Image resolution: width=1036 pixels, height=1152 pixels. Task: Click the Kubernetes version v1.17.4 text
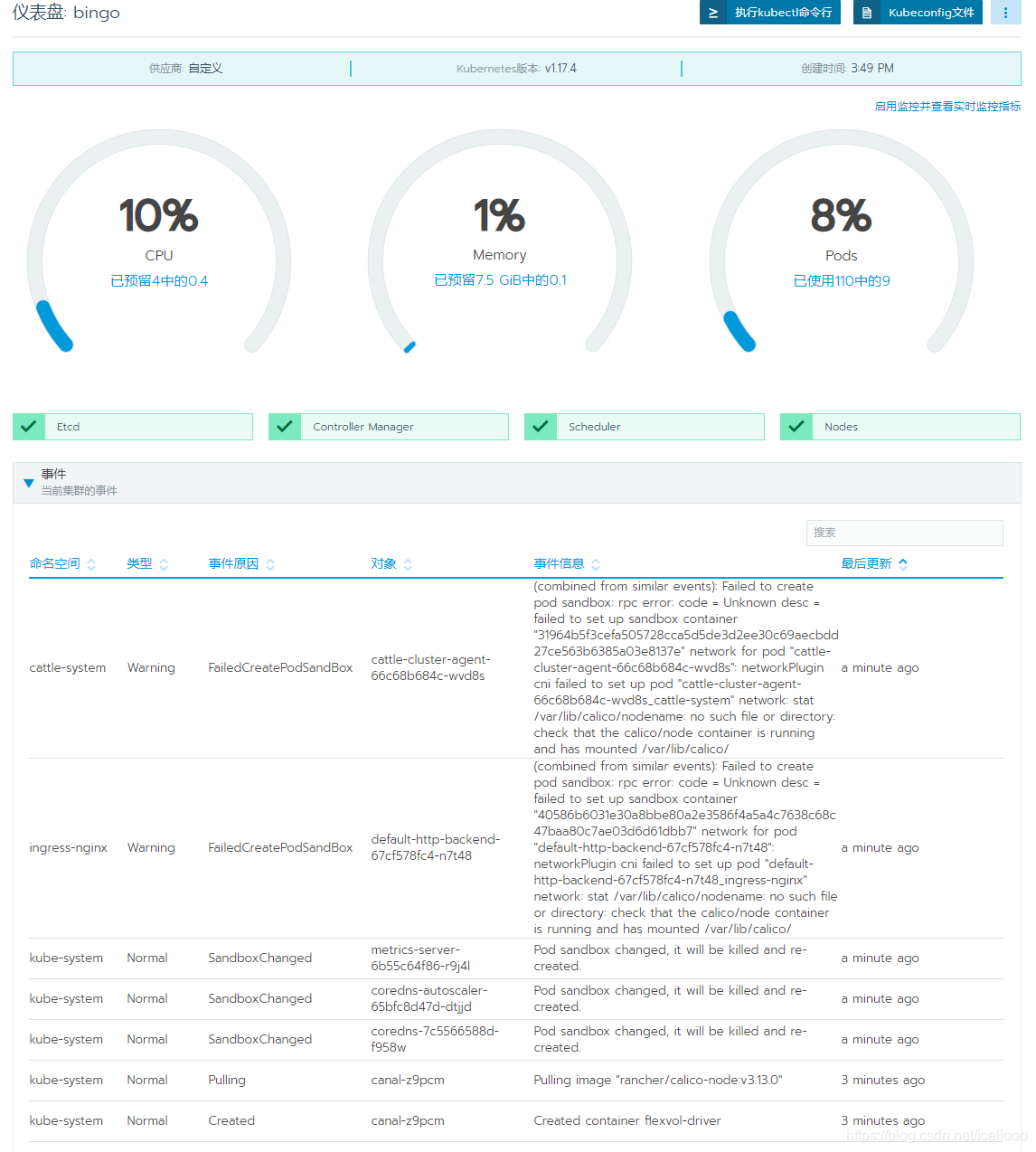tap(560, 69)
